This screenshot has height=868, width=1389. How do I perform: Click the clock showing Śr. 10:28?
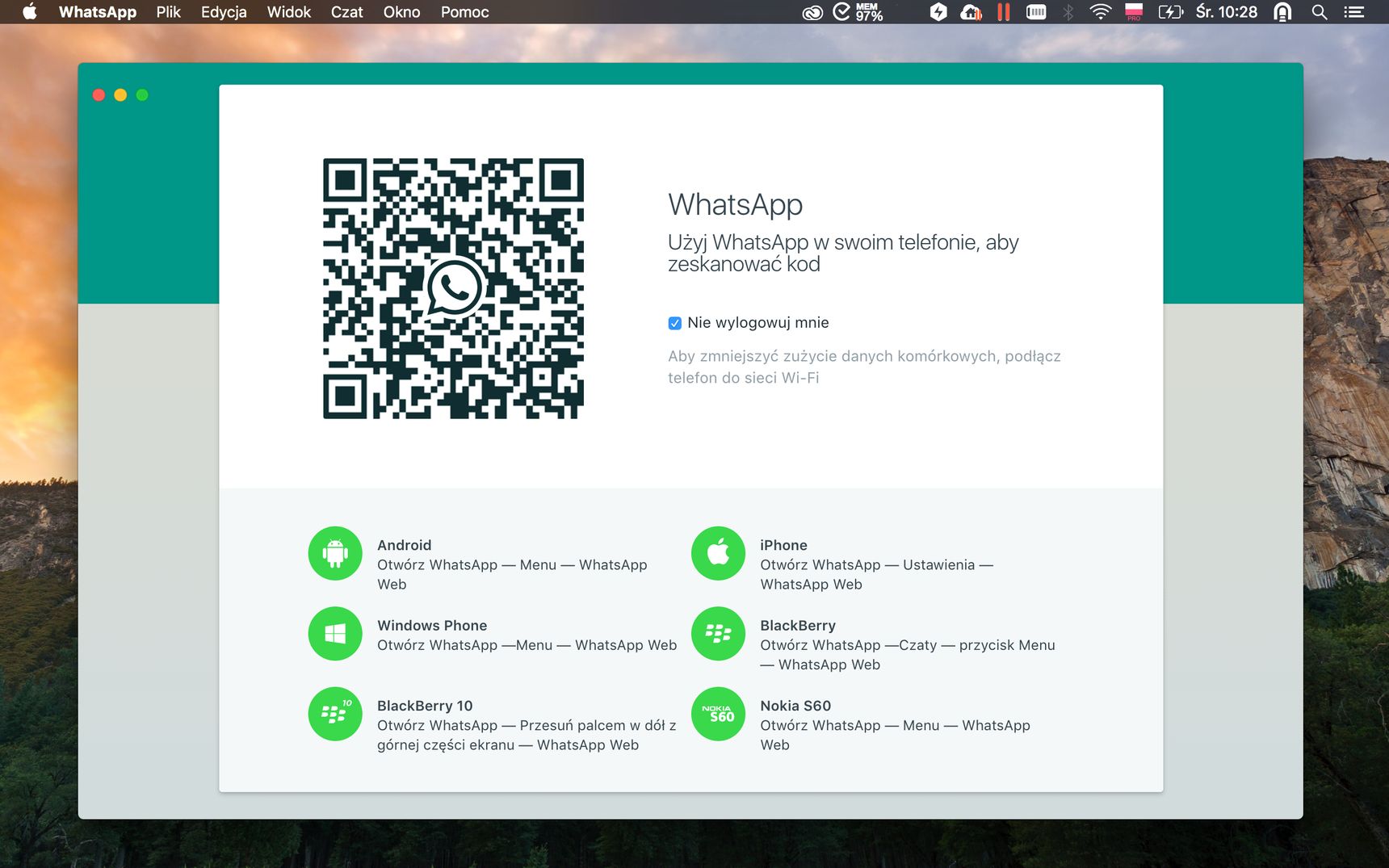(1227, 12)
